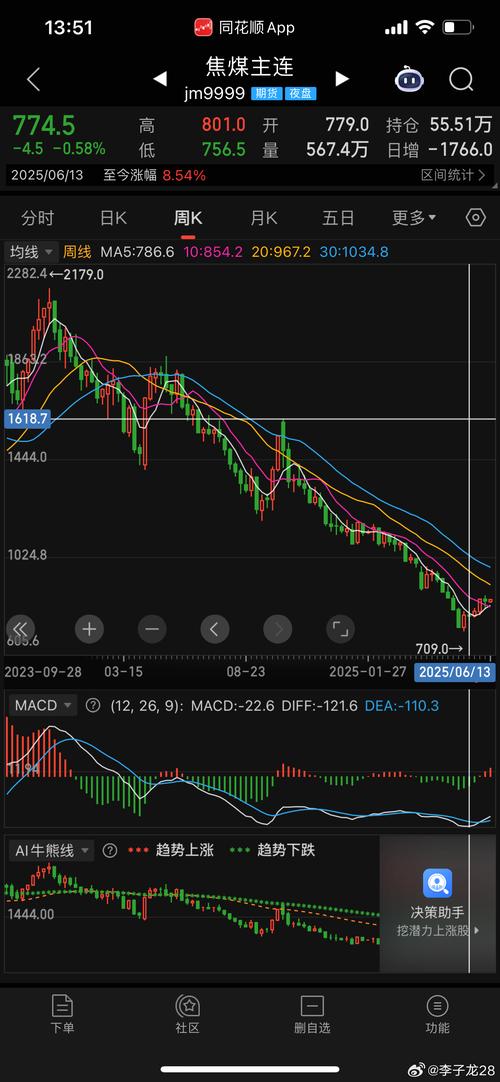Viewport: 500px width, 1082px height.
Task: Select the 2025/06/13 date marker
Action: point(454,671)
